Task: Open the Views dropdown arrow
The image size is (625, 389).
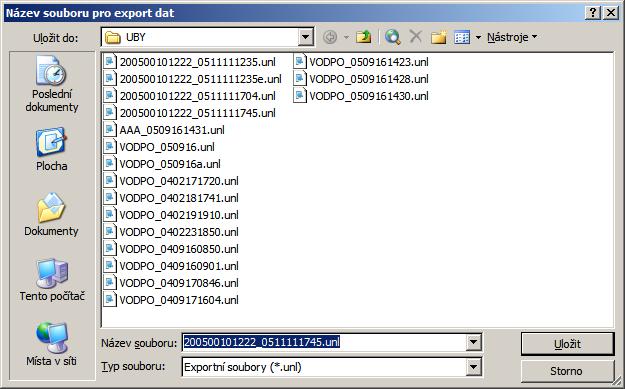Action: point(478,37)
